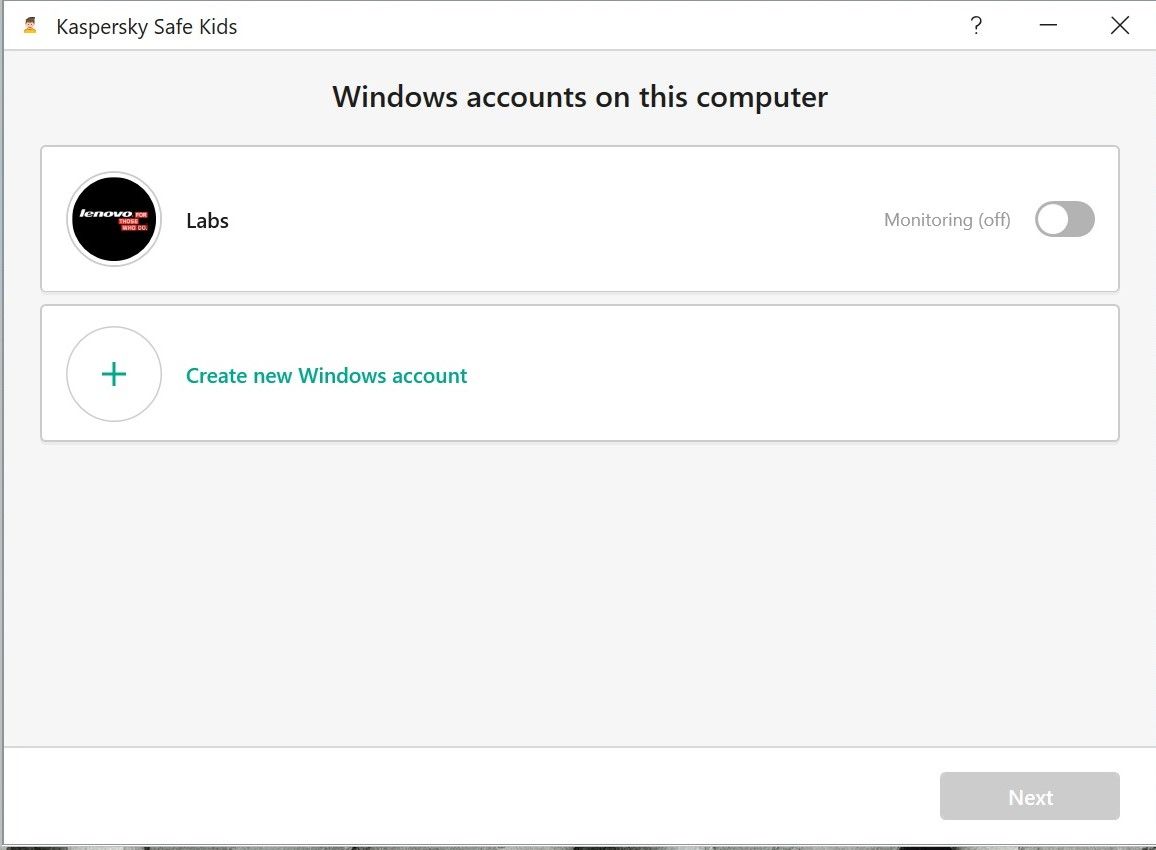Image resolution: width=1156 pixels, height=850 pixels.
Task: Click the taskbar strip at the screen bottom
Action: [578, 845]
